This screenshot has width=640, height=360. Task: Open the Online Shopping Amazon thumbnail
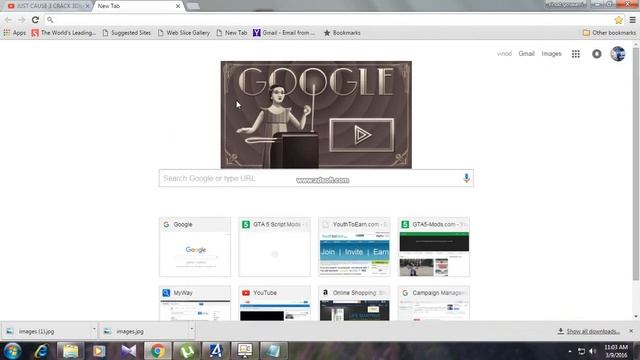[354, 303]
